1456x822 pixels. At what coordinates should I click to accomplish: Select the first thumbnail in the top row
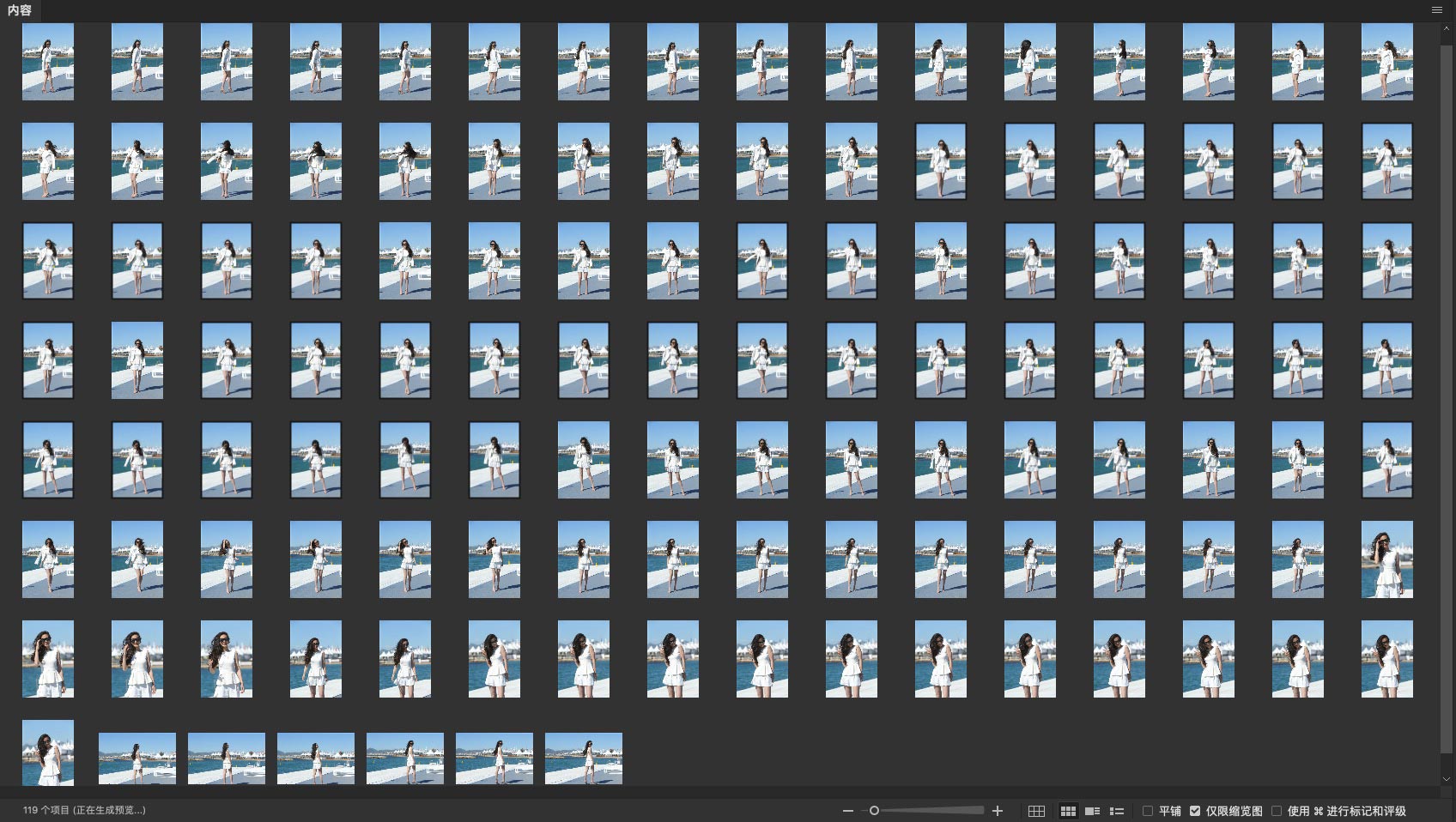(48, 62)
